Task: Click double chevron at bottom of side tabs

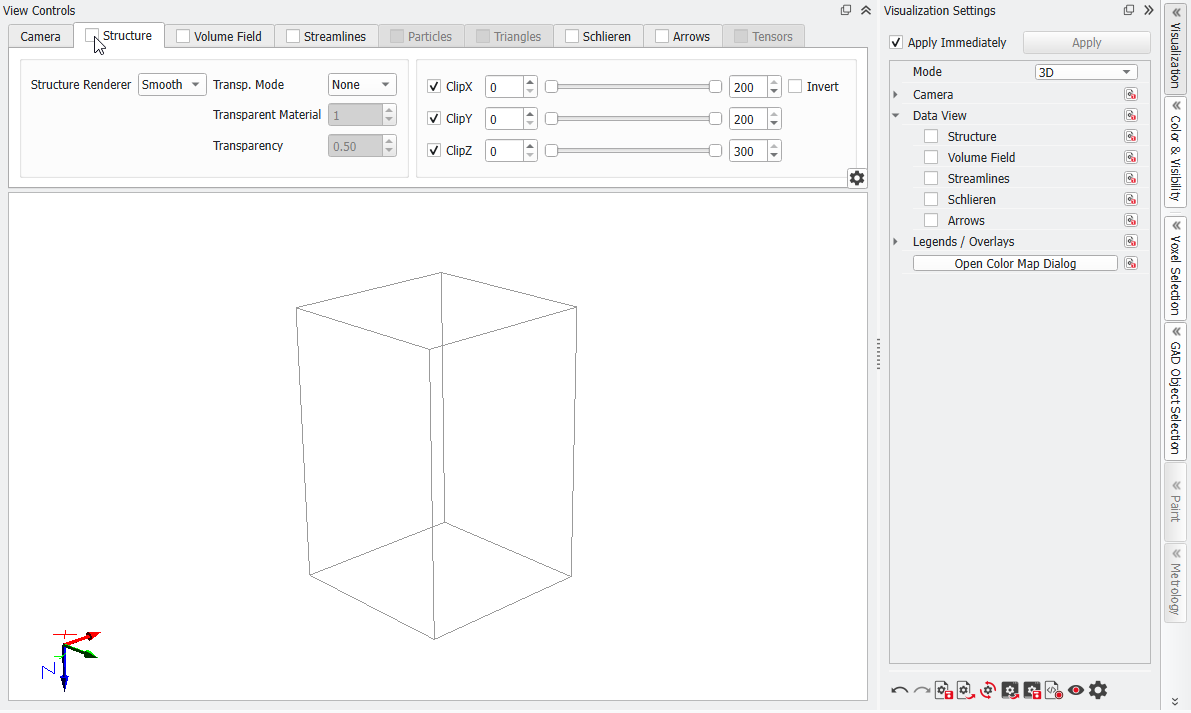Action: tap(1175, 702)
